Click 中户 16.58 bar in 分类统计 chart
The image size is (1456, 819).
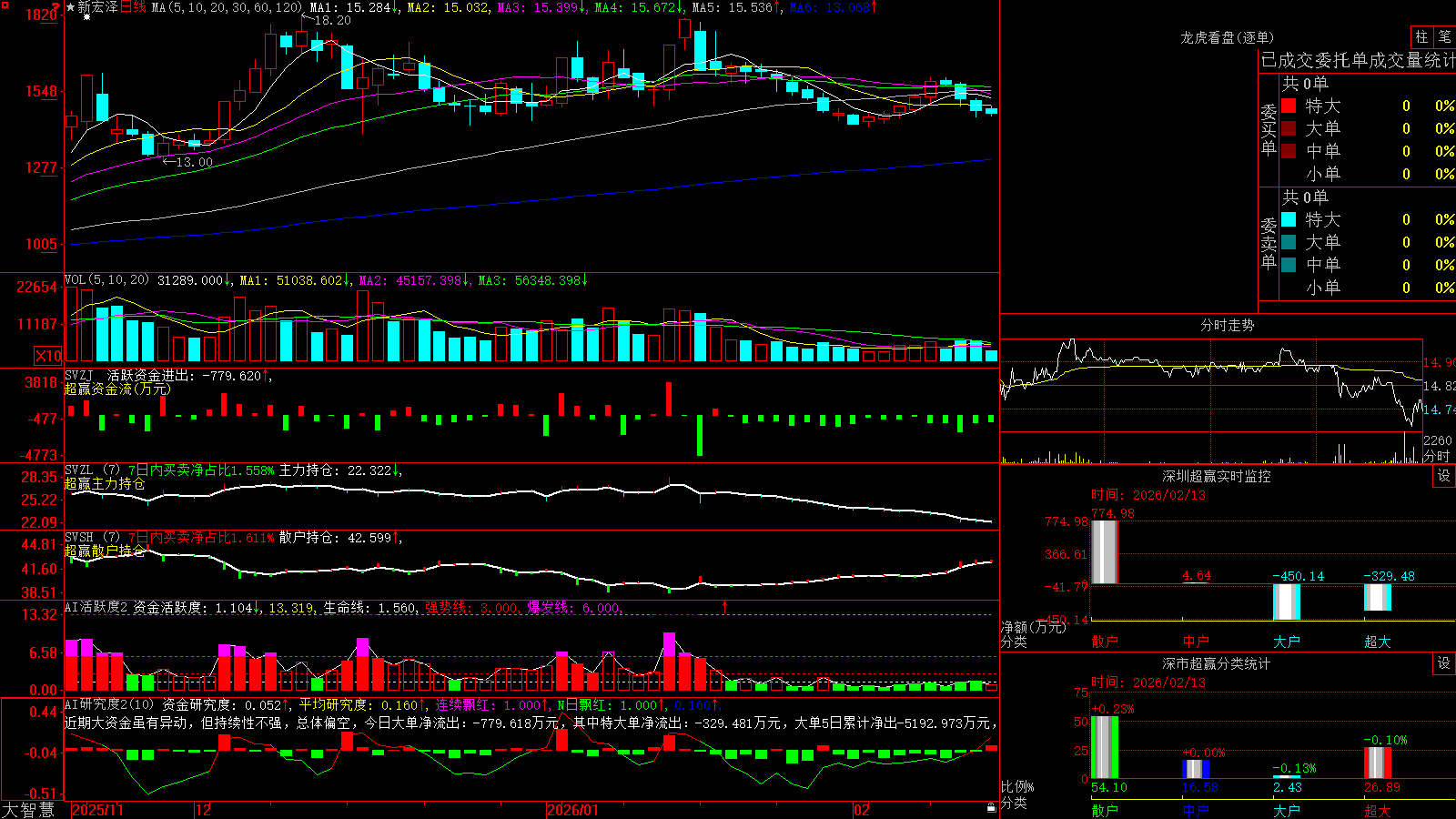(x=1196, y=769)
